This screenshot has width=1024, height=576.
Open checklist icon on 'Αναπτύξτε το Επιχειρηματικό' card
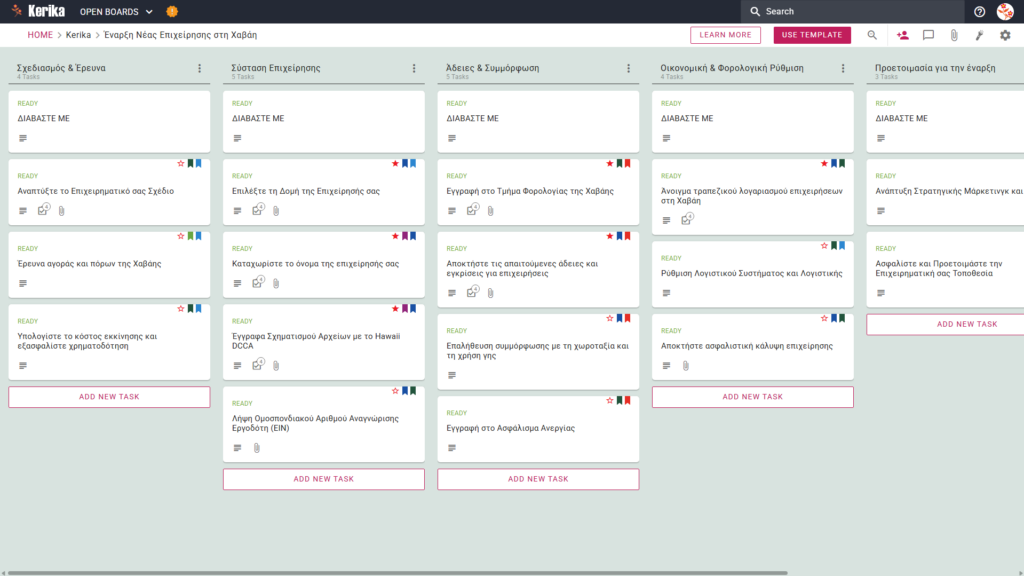[x=43, y=210]
